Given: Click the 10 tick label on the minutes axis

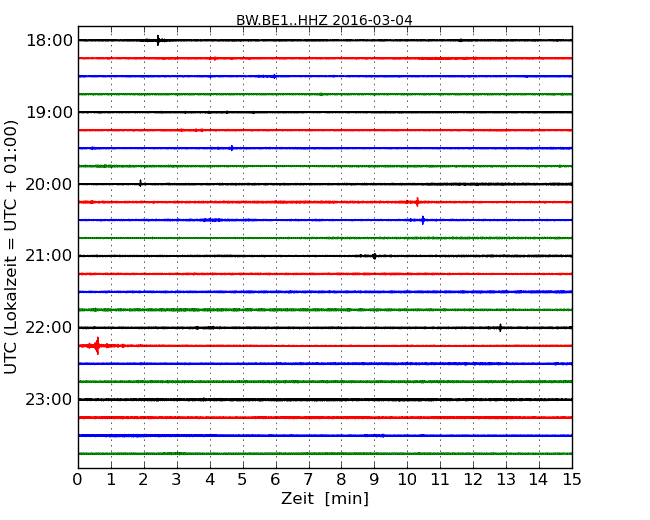Looking at the screenshot, I should pyautogui.click(x=407, y=479).
